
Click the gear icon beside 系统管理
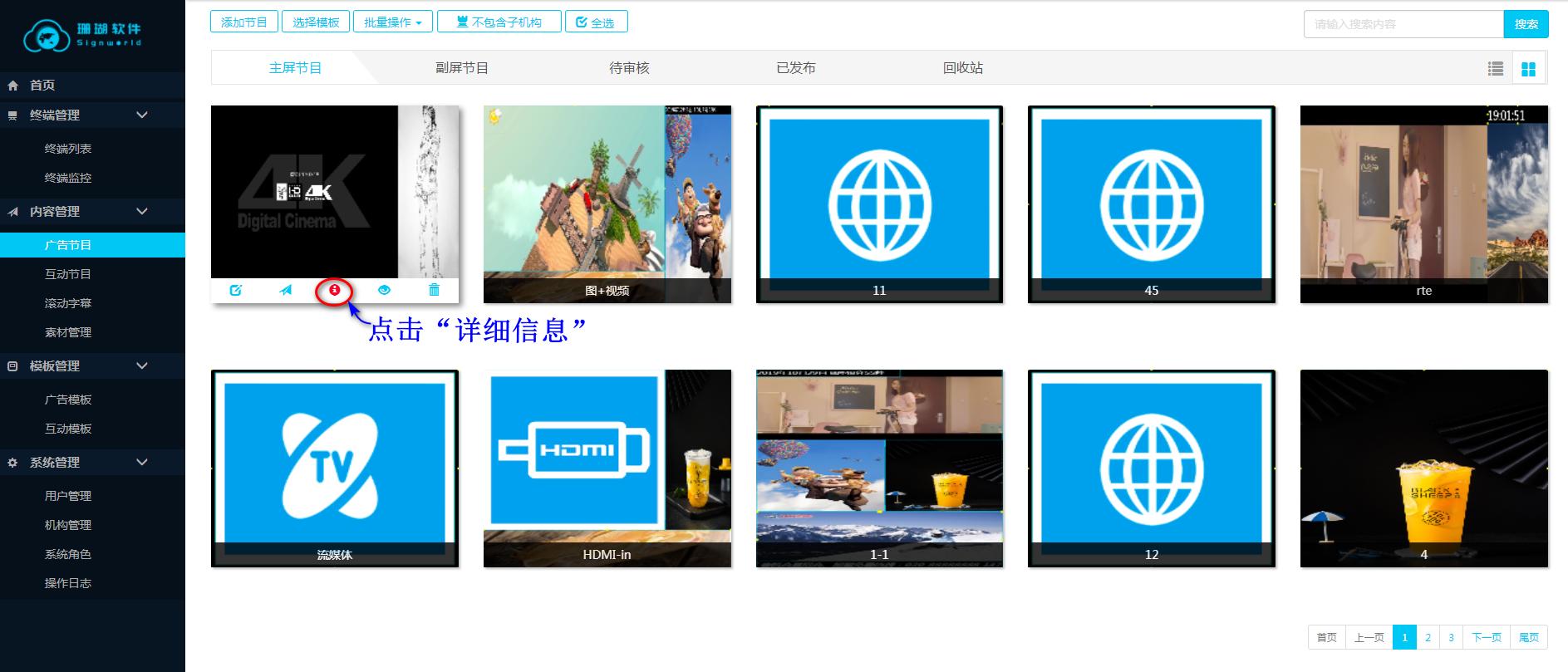pos(12,463)
